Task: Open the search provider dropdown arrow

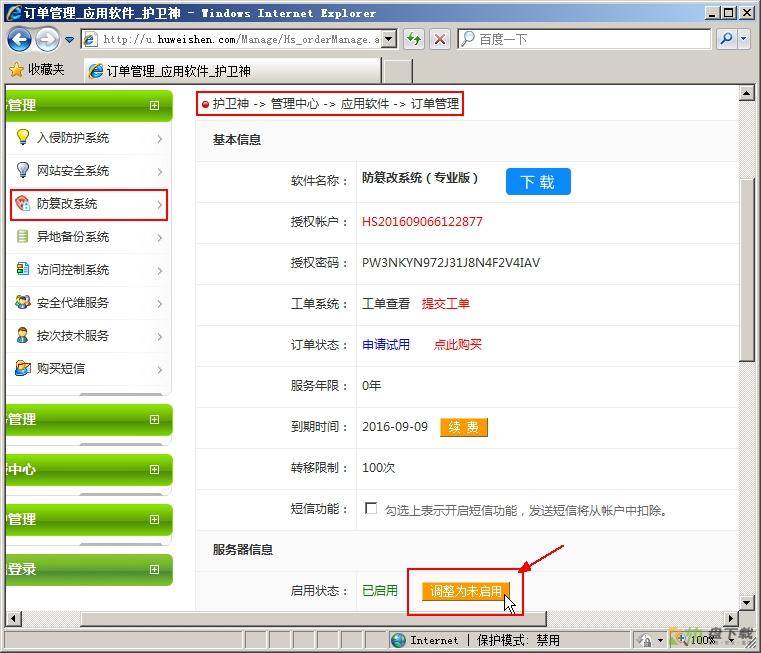Action: 744,39
